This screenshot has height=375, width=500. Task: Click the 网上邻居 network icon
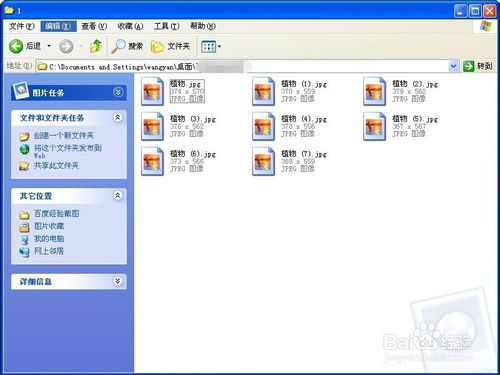pyautogui.click(x=24, y=252)
